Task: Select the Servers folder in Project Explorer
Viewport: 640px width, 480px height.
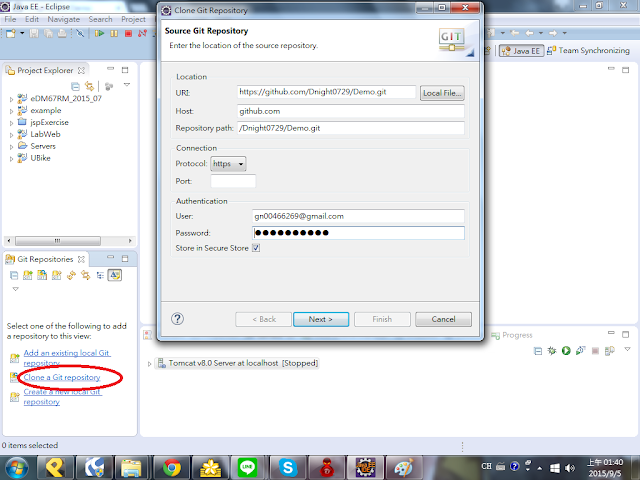Action: 43,146
